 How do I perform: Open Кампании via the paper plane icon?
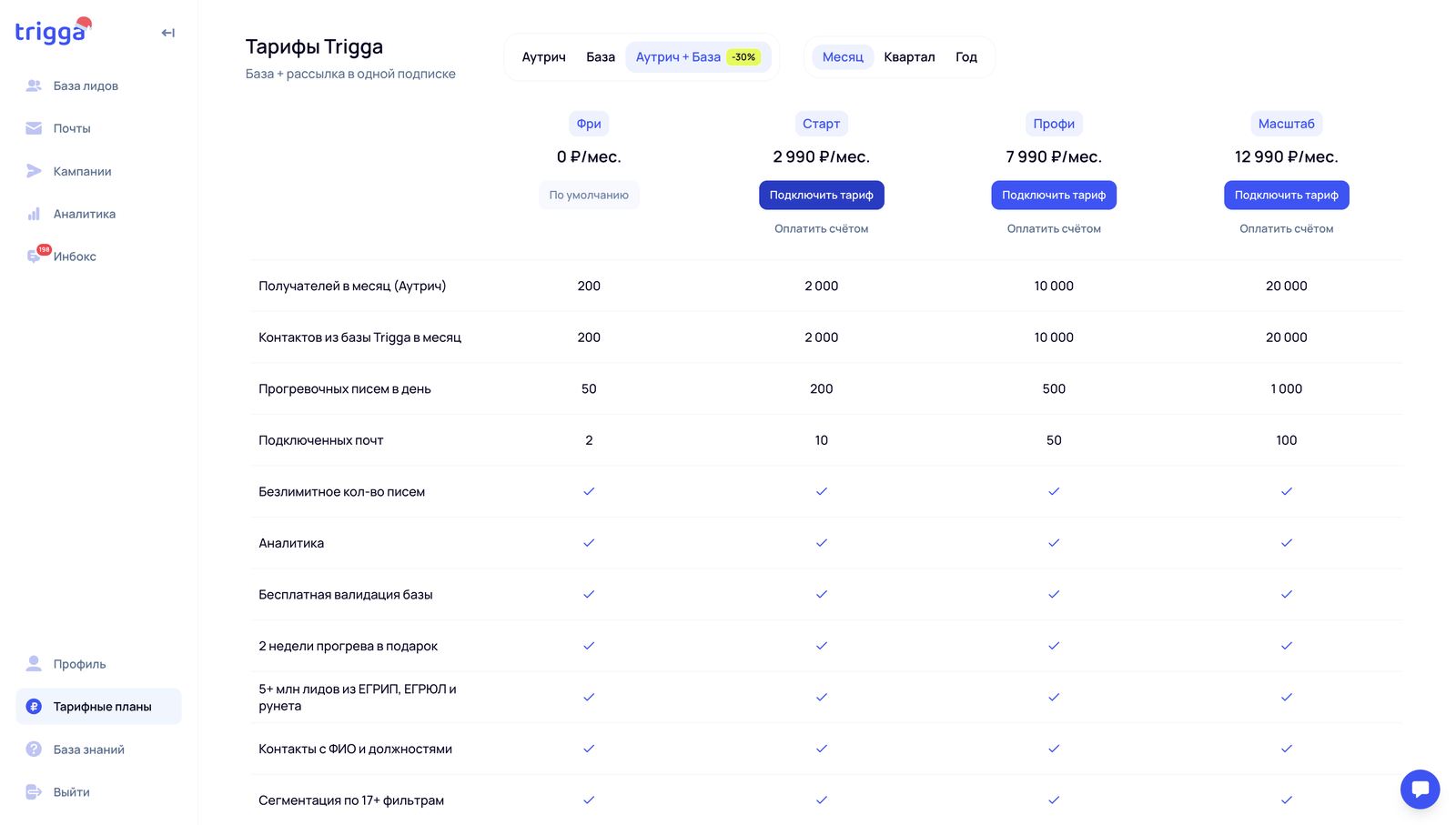(34, 171)
